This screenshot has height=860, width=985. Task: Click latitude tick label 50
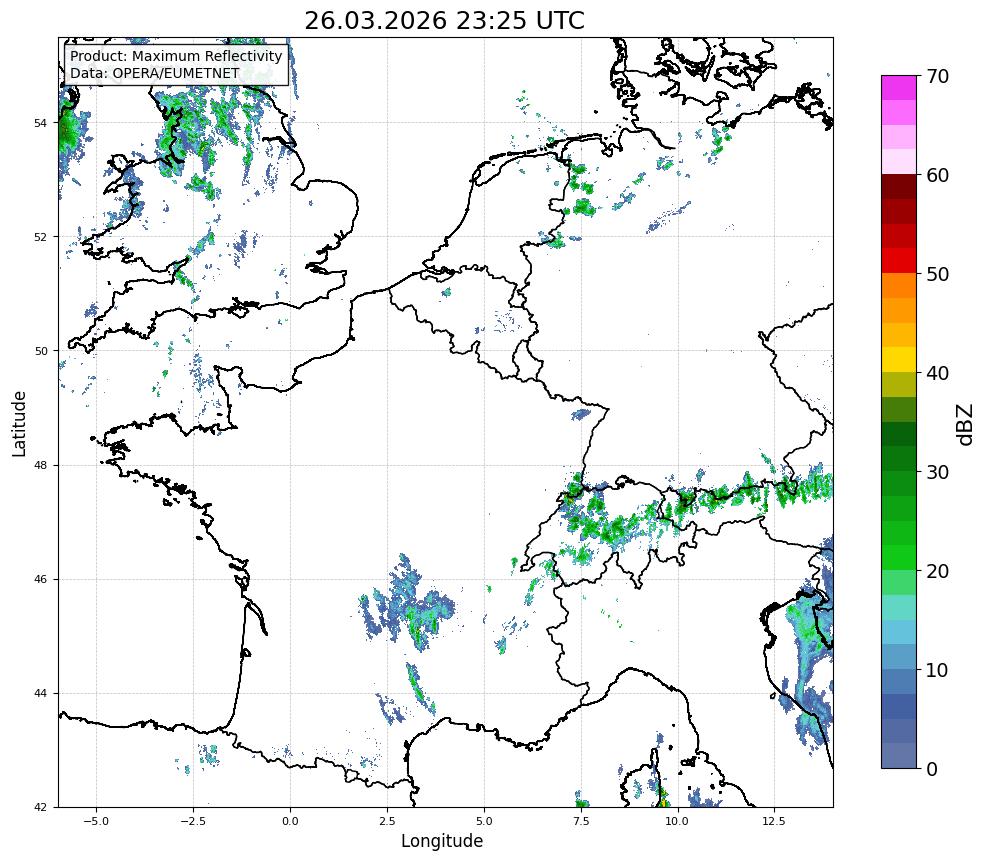[40, 351]
